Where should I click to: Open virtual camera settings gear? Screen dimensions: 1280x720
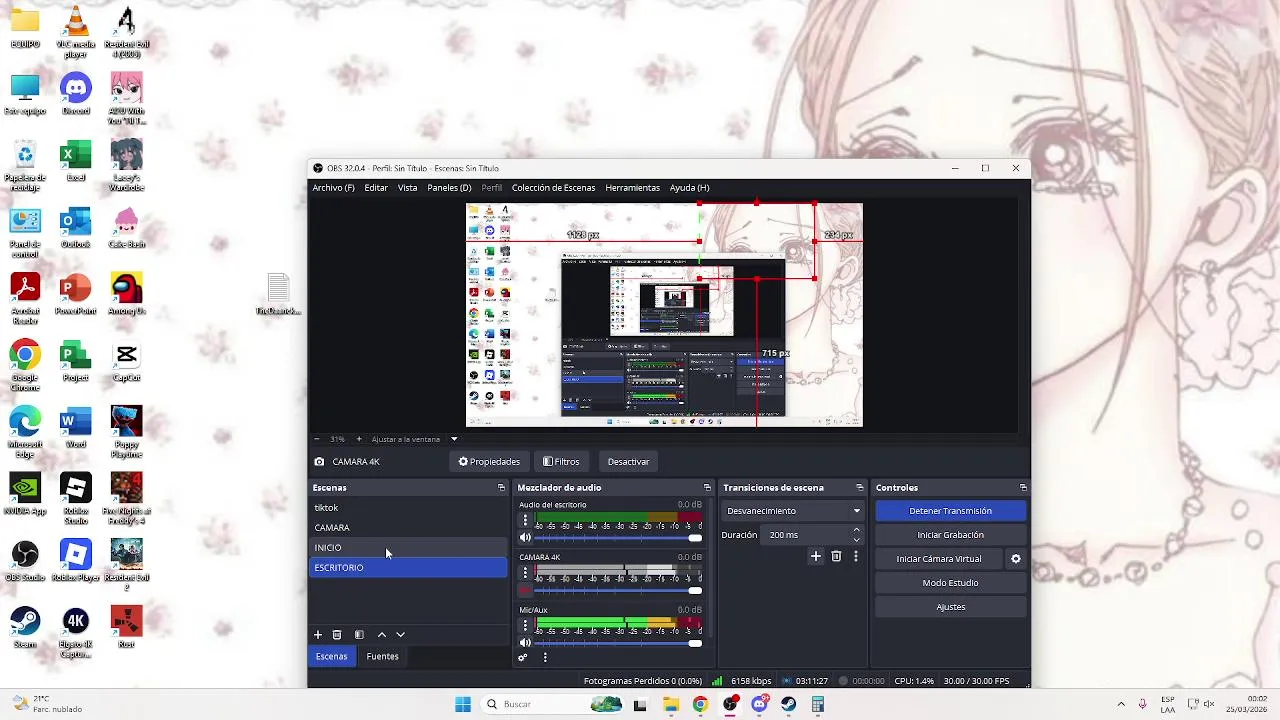(x=1016, y=559)
